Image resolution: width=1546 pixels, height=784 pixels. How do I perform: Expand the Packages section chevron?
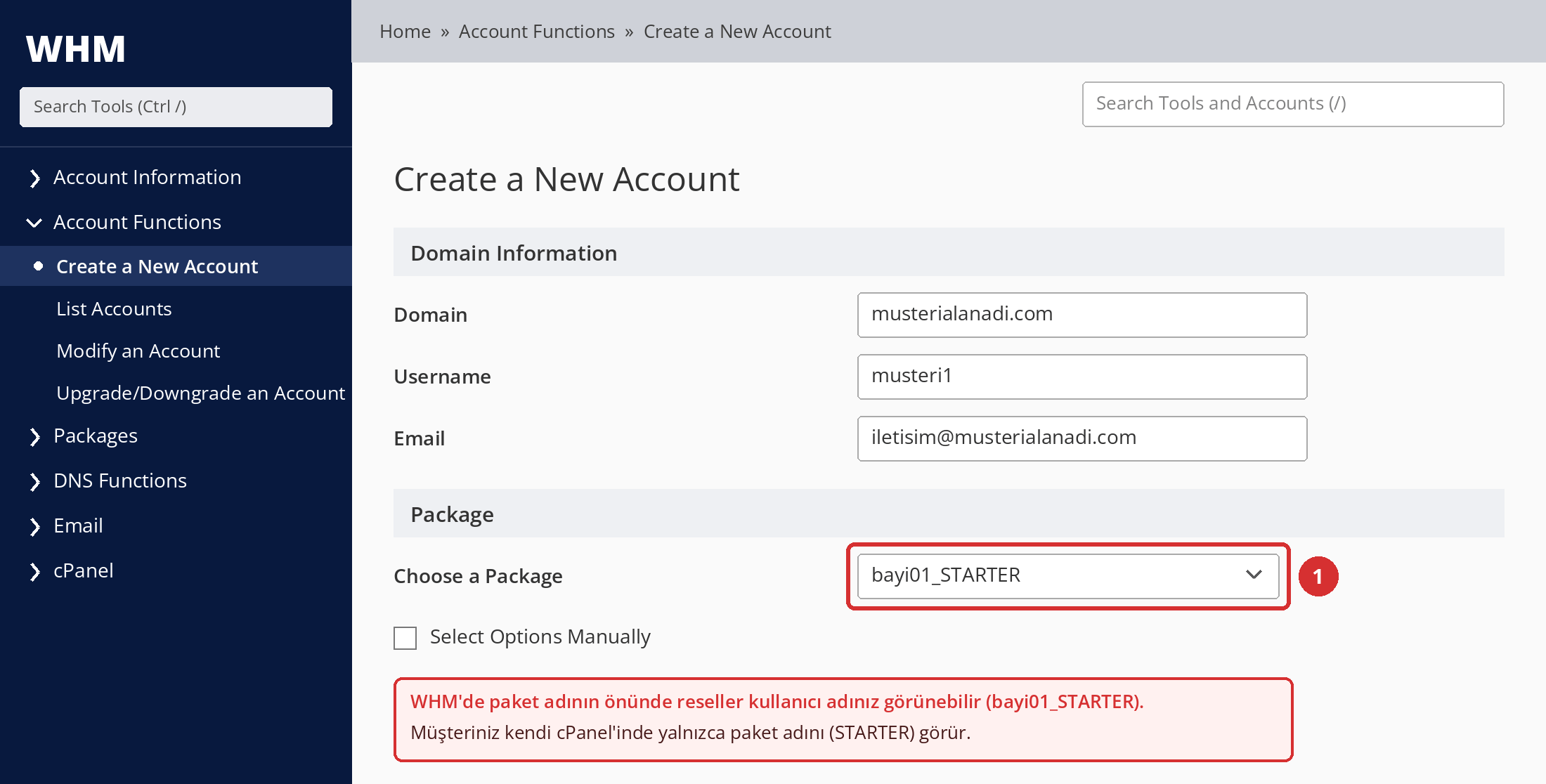34,437
